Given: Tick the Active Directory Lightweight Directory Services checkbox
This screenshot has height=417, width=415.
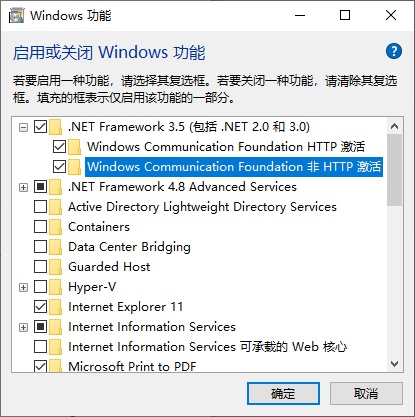Looking at the screenshot, I should (40, 207).
